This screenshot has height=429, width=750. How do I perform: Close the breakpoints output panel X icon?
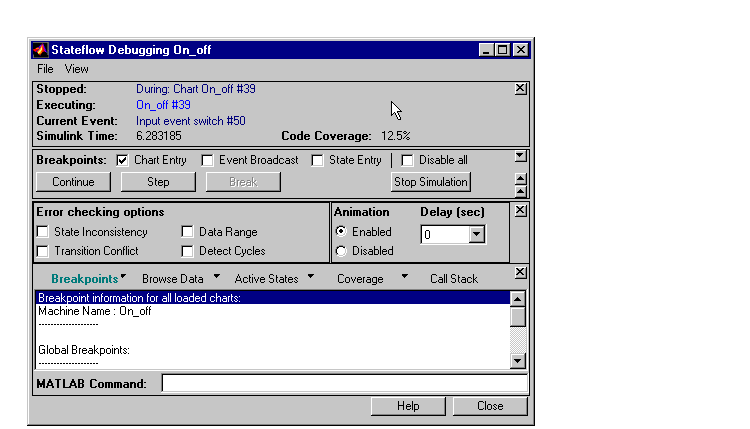tap(520, 273)
